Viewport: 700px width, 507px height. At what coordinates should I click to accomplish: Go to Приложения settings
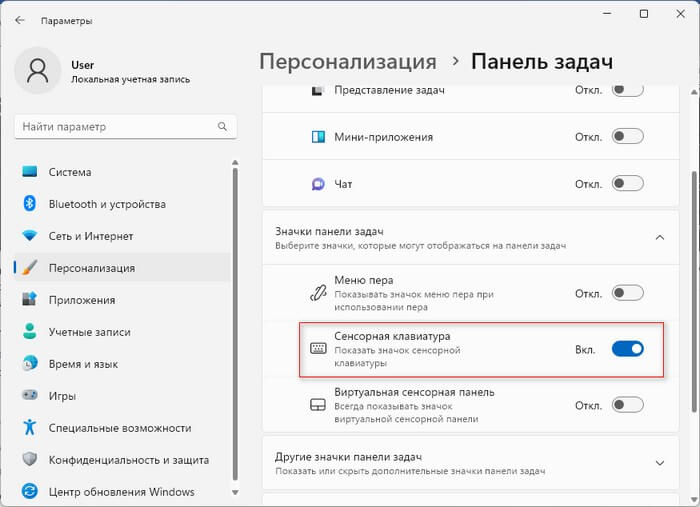122,300
